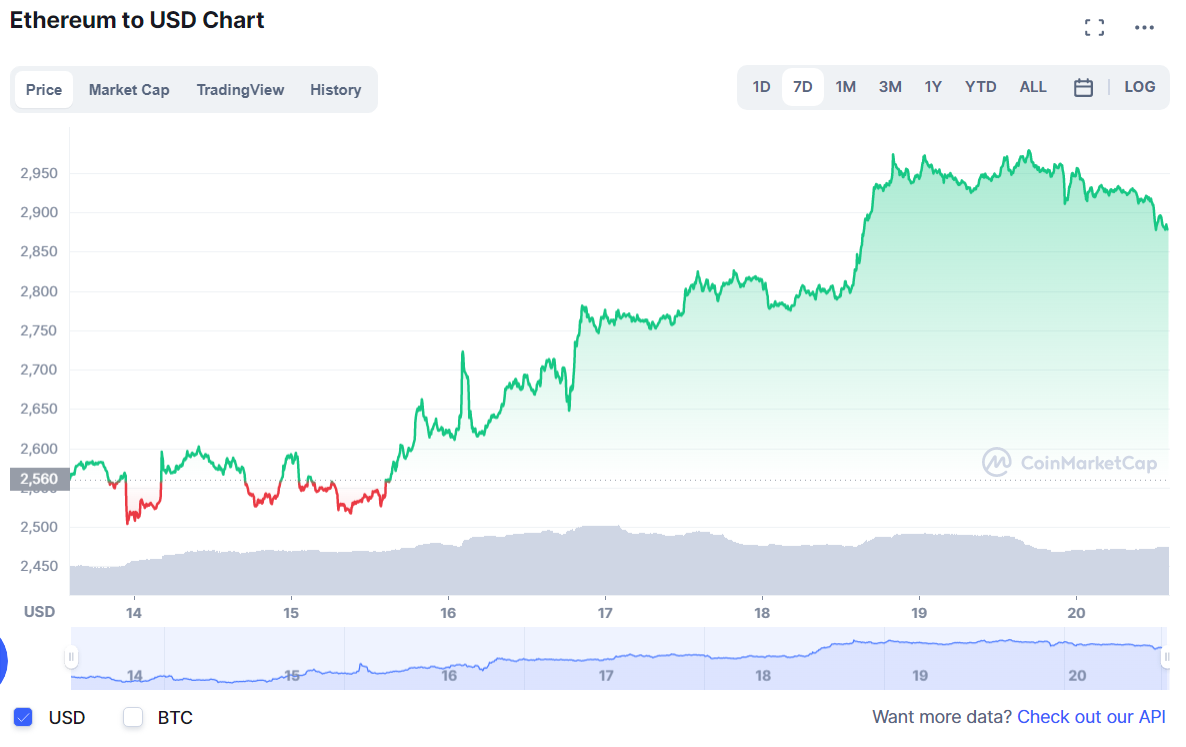Uncheck the USD currency checkbox

[24, 717]
